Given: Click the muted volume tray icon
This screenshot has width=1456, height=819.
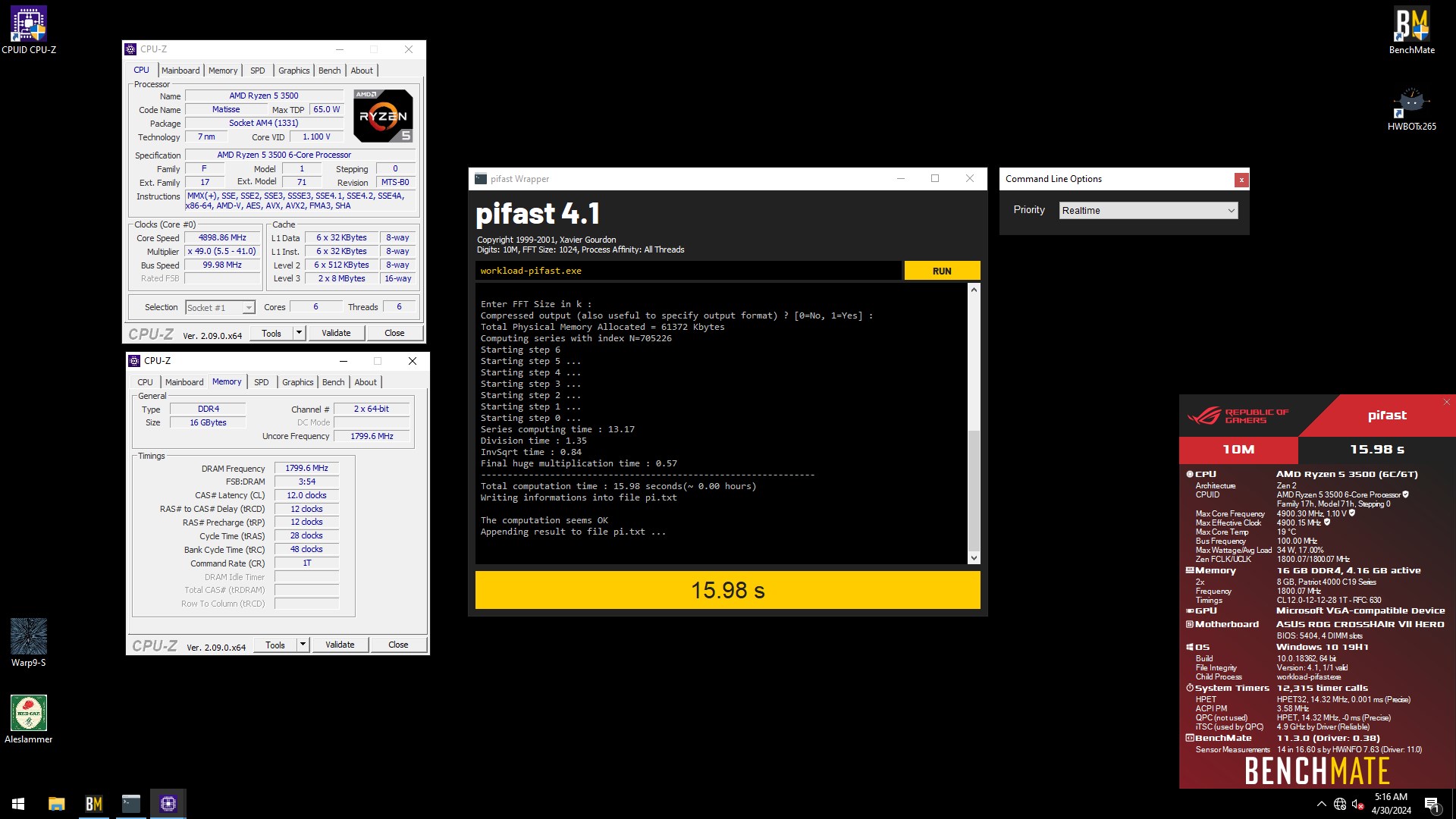Looking at the screenshot, I should [1358, 804].
